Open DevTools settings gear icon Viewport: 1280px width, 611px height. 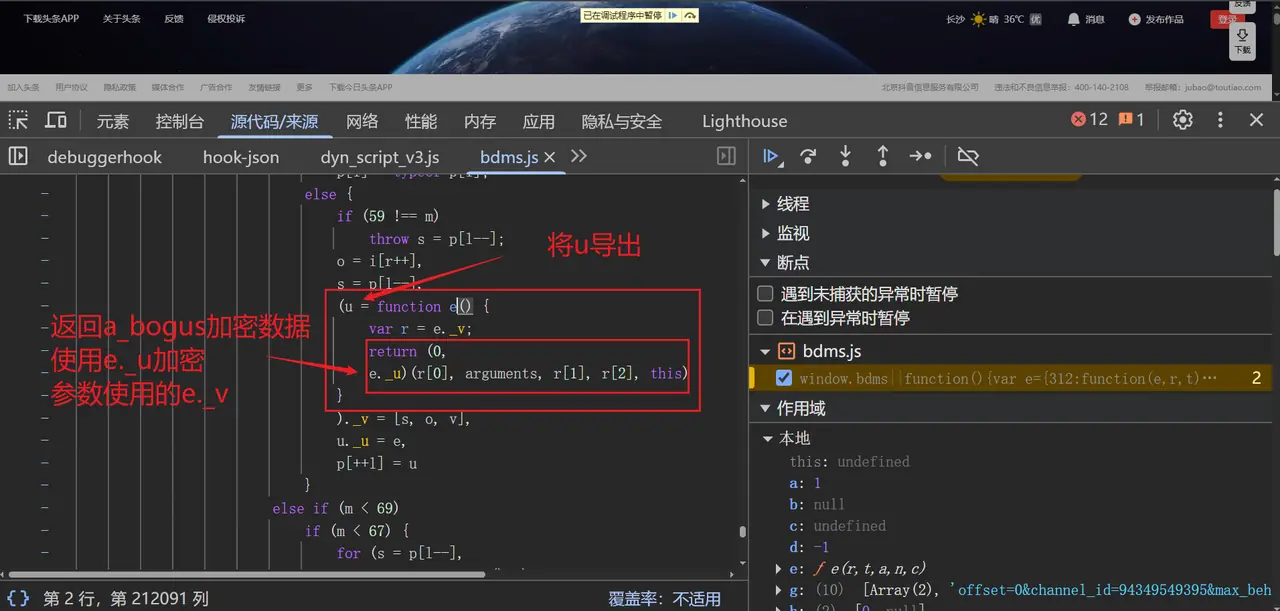1183,120
